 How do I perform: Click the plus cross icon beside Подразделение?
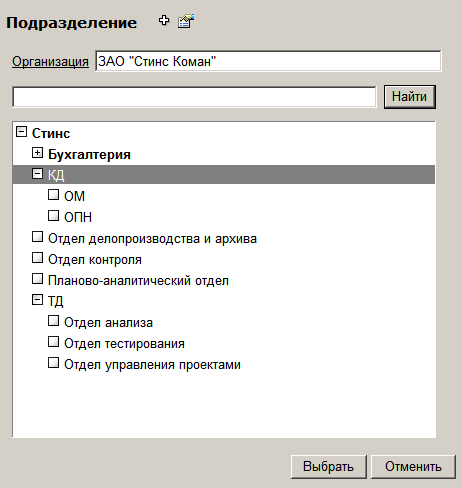pyautogui.click(x=164, y=21)
